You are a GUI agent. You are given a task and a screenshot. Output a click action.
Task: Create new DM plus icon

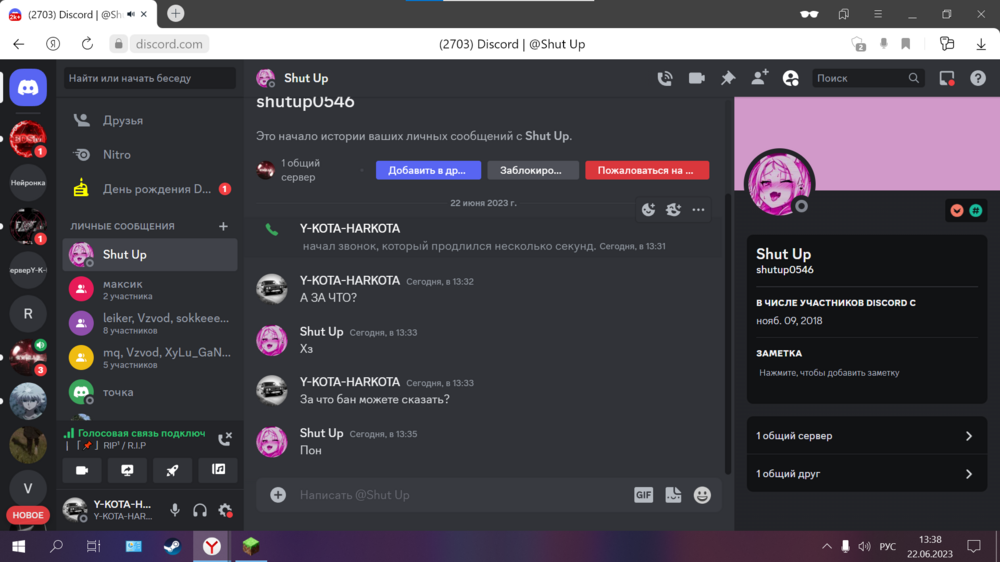tap(223, 226)
